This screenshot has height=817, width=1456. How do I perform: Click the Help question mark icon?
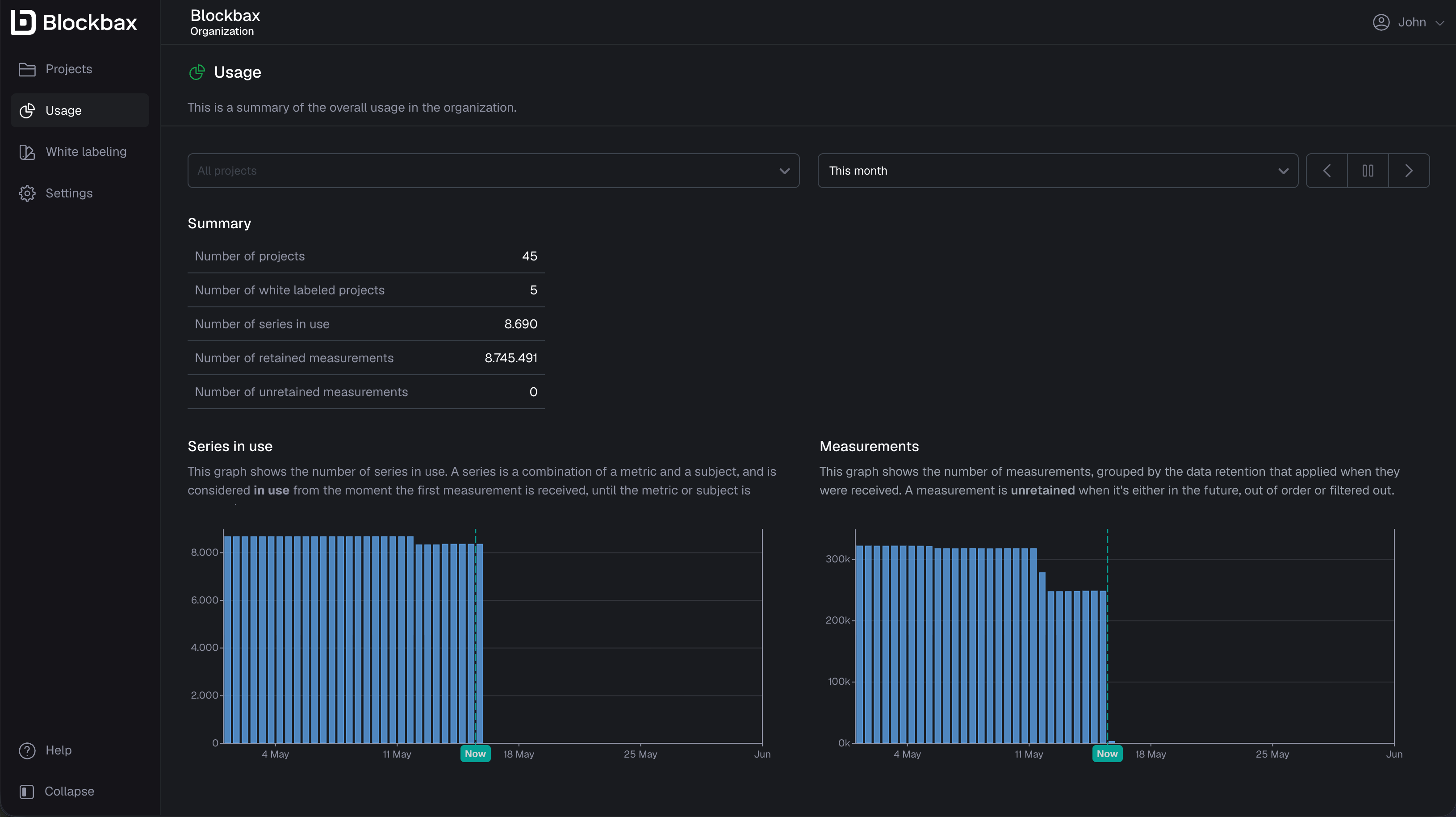[27, 750]
